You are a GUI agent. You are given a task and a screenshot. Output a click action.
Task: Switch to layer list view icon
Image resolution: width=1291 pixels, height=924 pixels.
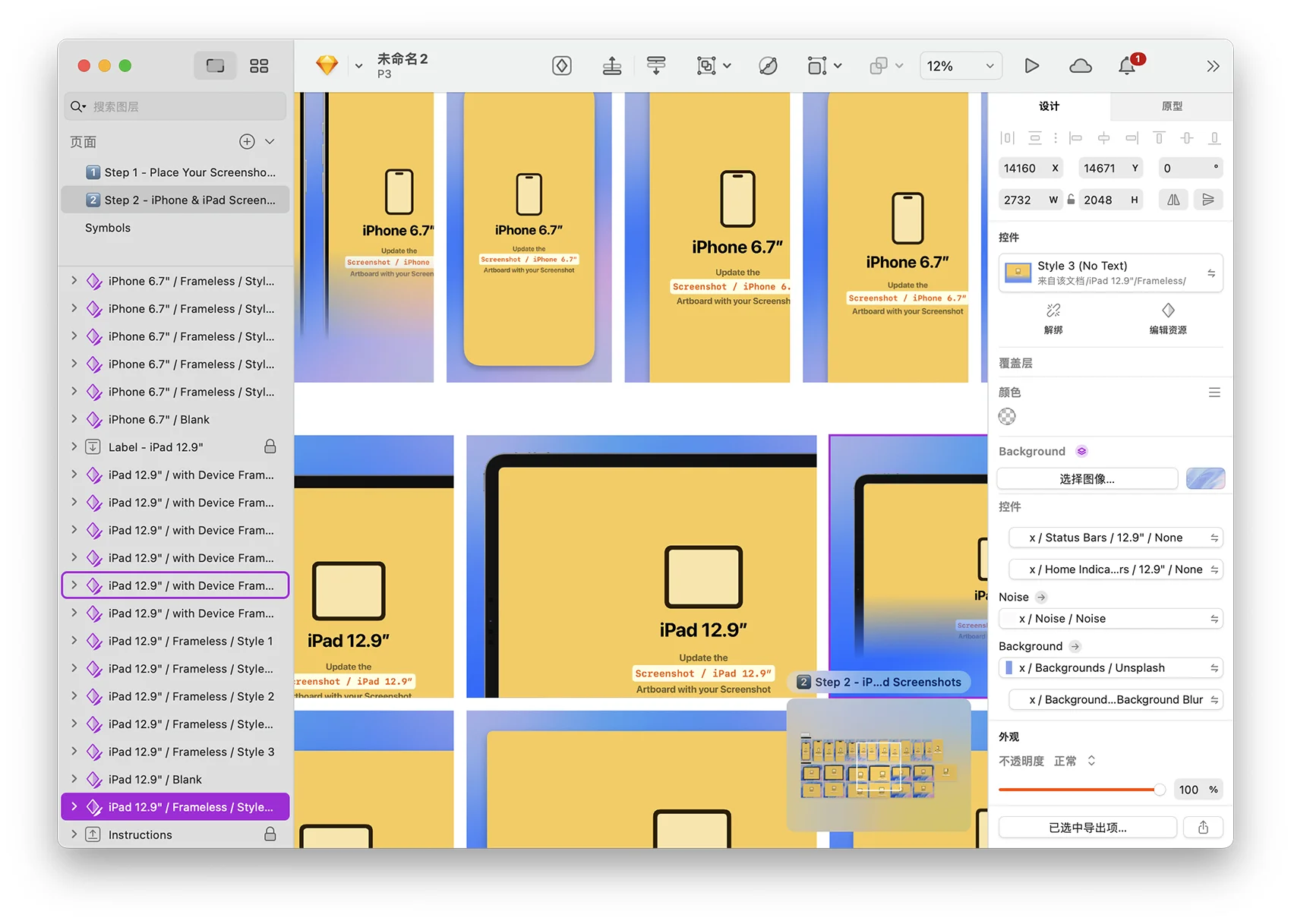215,66
